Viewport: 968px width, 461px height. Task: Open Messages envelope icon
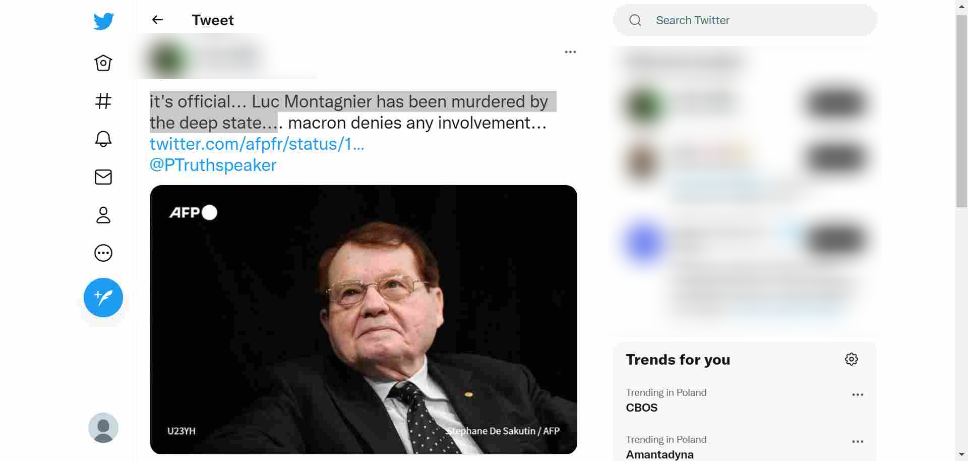click(103, 177)
